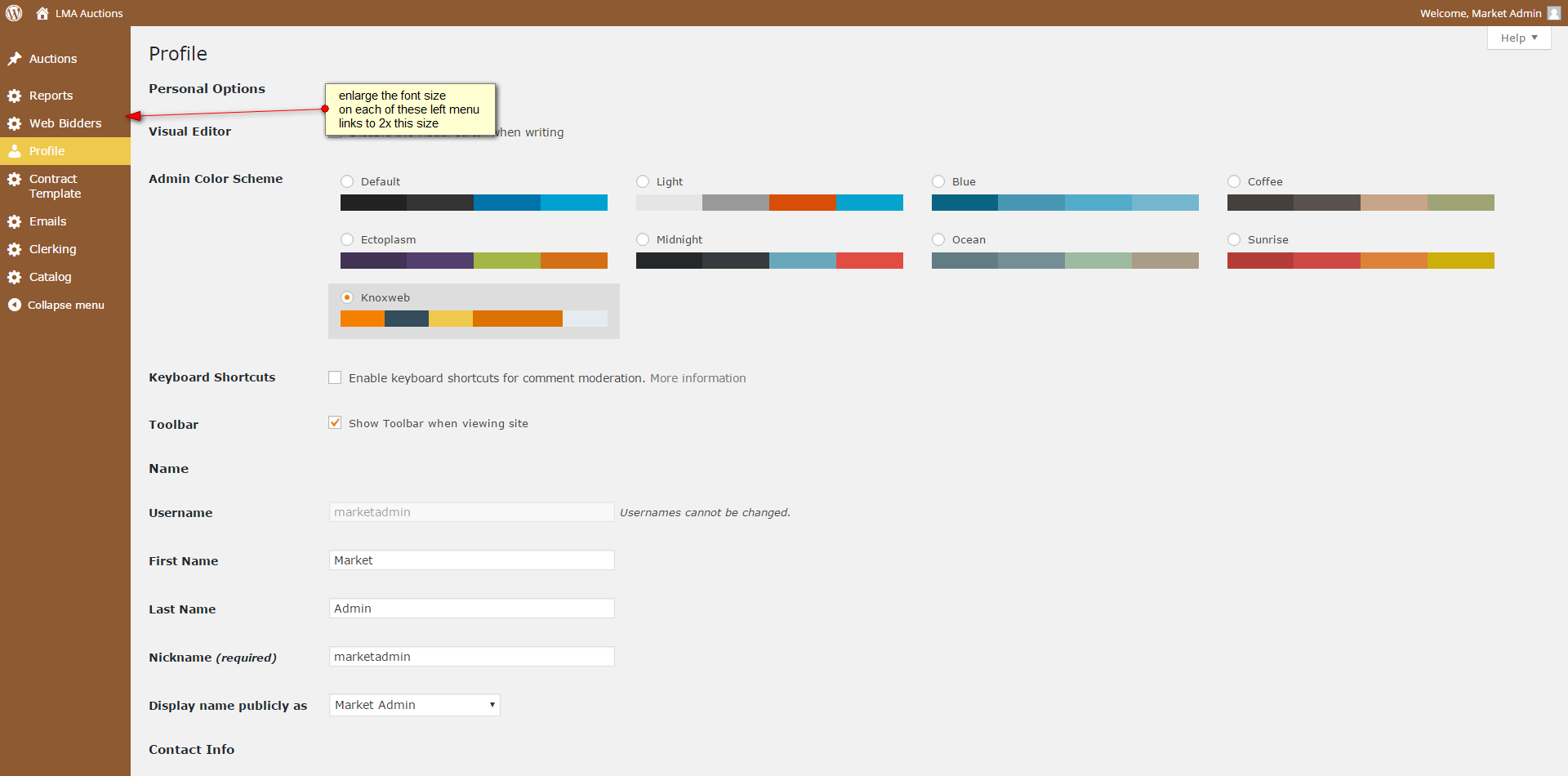The height and width of the screenshot is (776, 1568).
Task: Click the gear icon next to Catalog
Action: click(15, 277)
